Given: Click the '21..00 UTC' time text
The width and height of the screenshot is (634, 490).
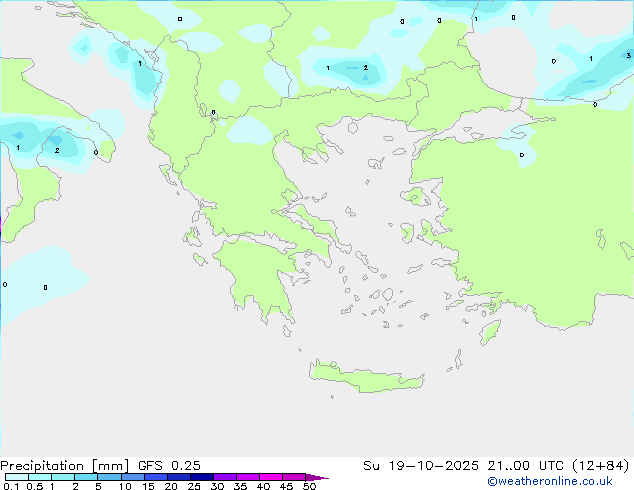Looking at the screenshot, I should pyautogui.click(x=525, y=466).
